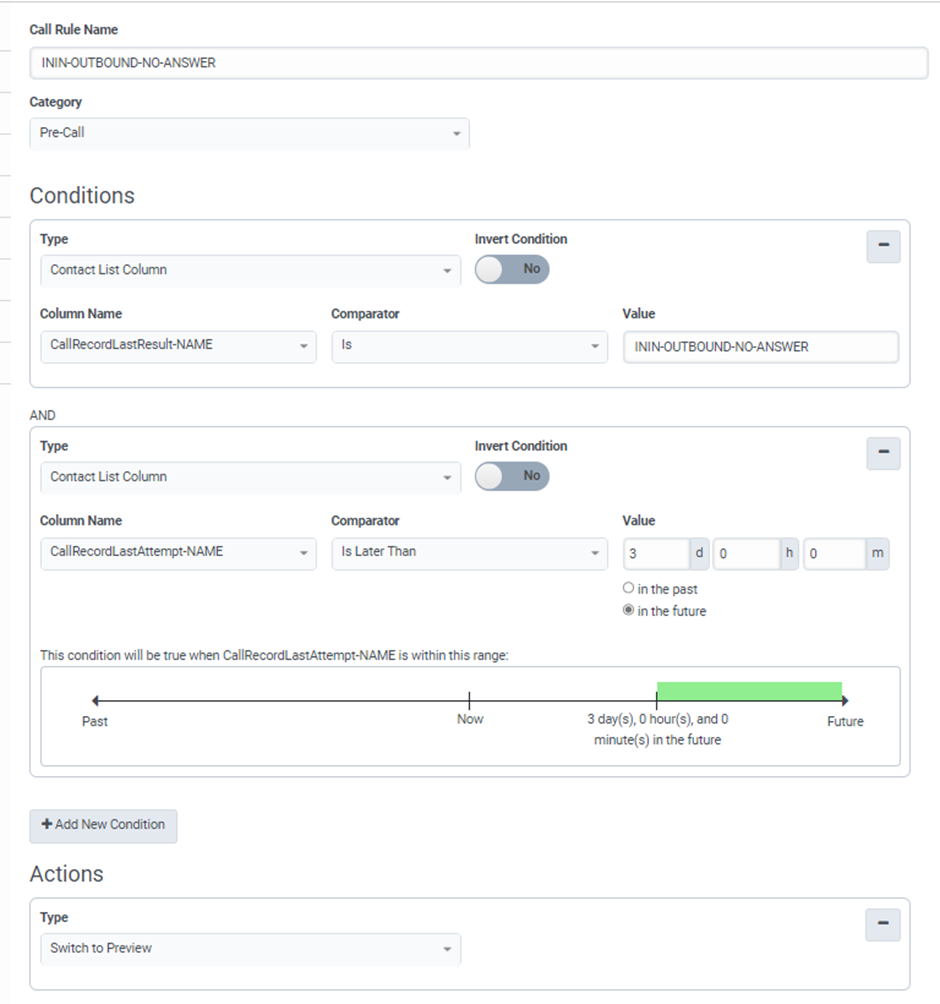Open the first condition's Type dropdown

pos(249,270)
